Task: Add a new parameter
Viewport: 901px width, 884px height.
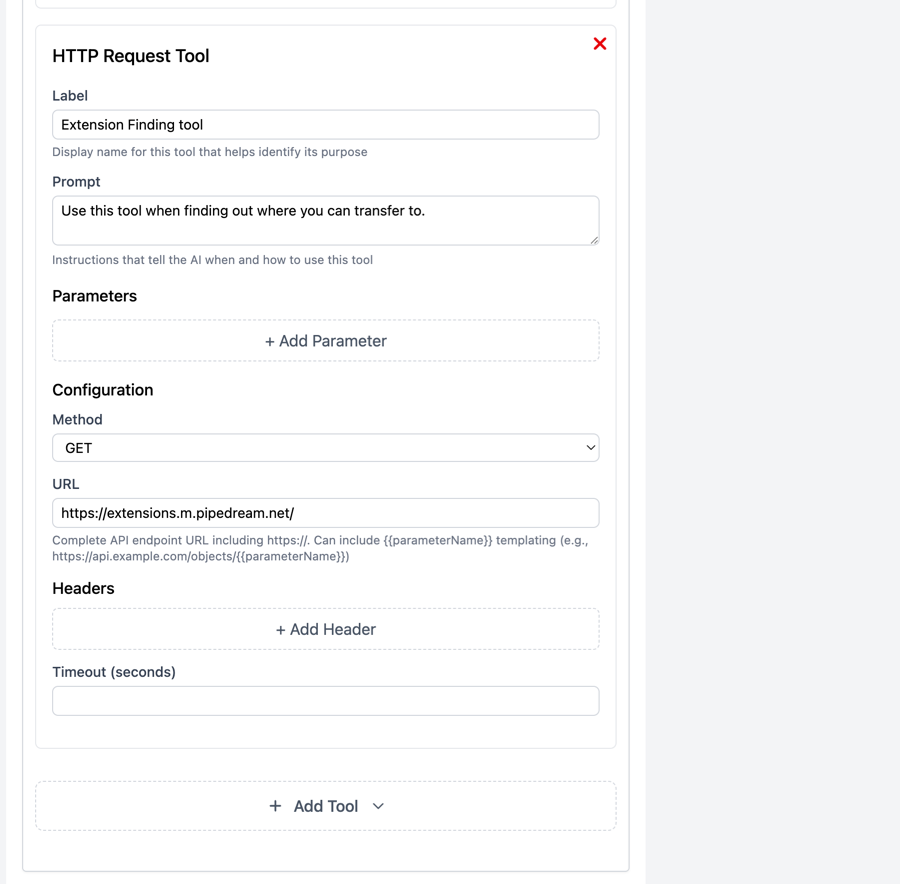Action: pyautogui.click(x=325, y=341)
